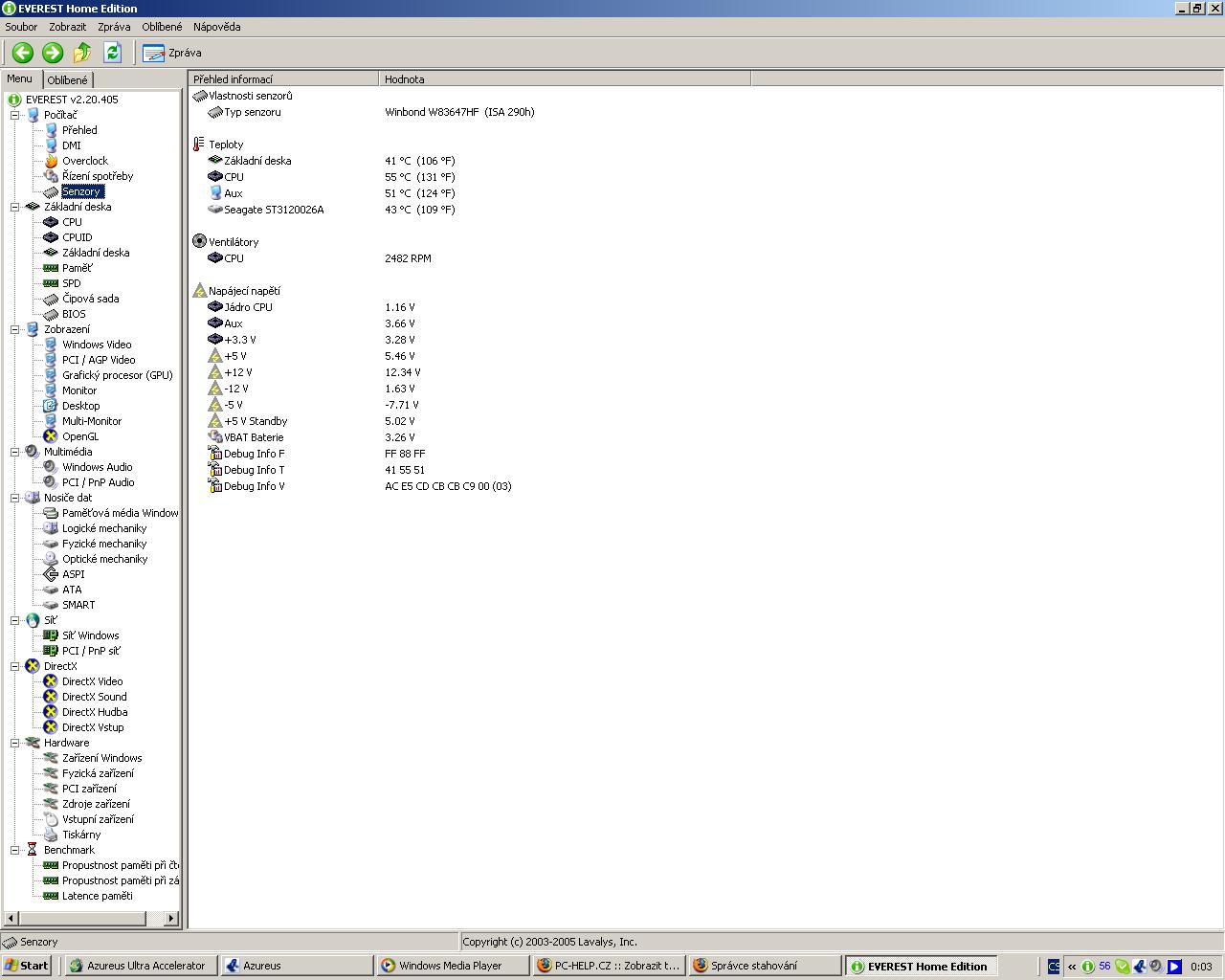
Task: Open the Nápověda menu
Action: point(217,27)
